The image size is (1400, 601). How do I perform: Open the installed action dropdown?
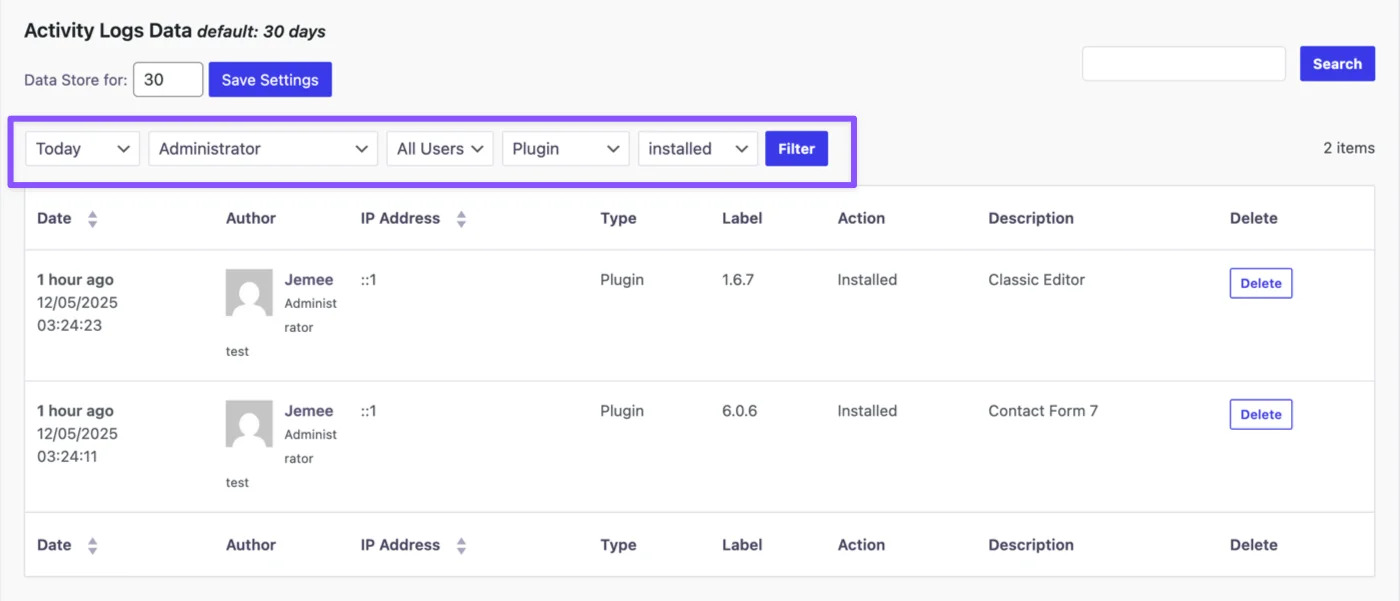click(697, 148)
